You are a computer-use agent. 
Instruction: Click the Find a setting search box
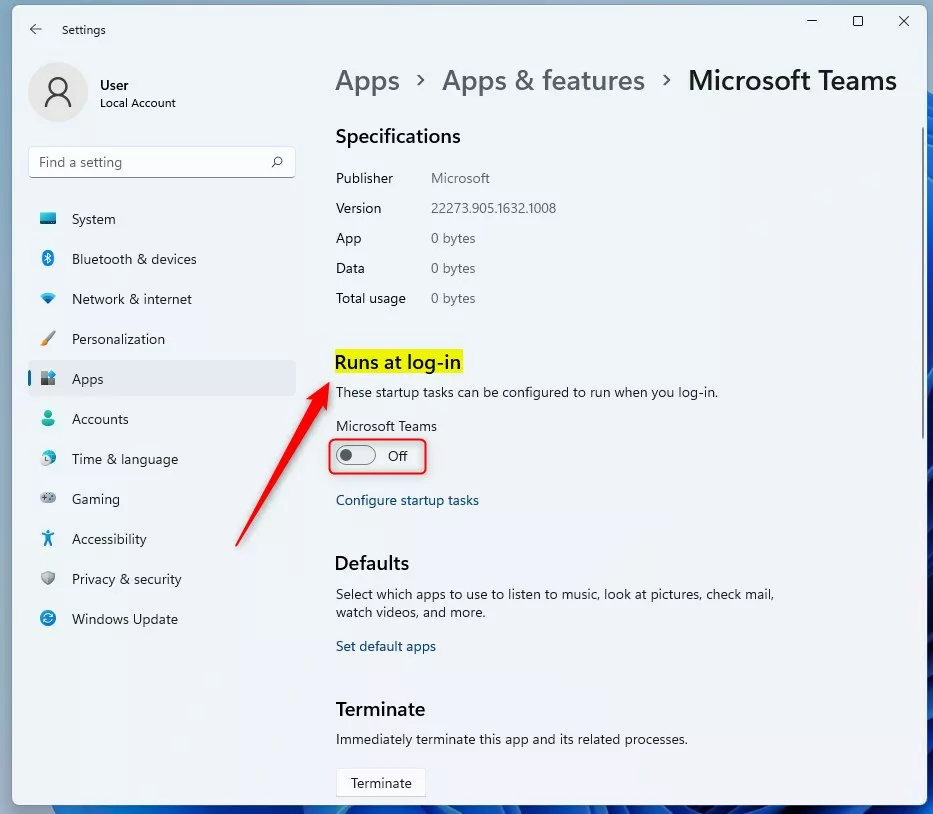[150, 162]
